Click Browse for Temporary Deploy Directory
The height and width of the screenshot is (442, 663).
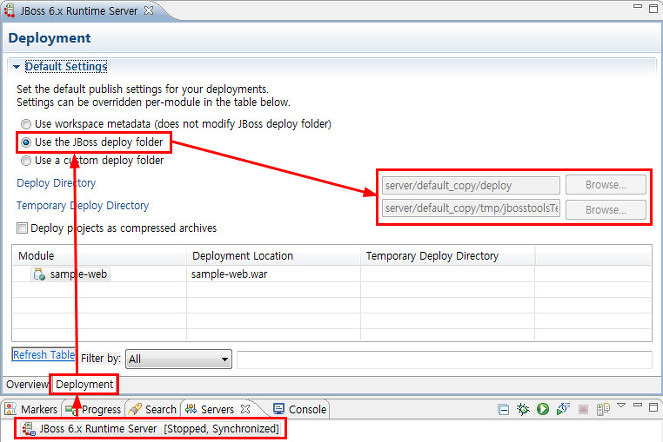[605, 210]
